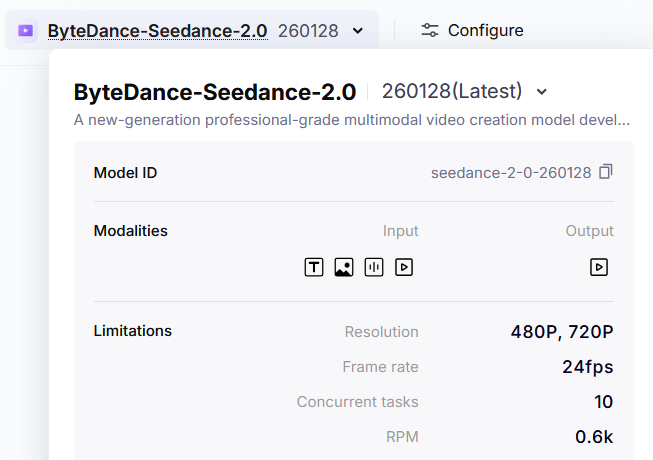Select the model ID text seedance-2-0-260128
653x460 pixels.
coord(511,173)
